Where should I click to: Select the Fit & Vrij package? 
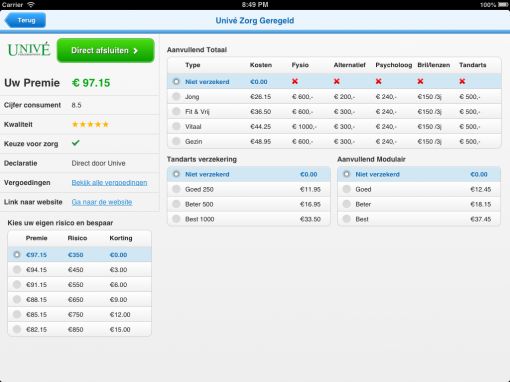tap(334, 112)
